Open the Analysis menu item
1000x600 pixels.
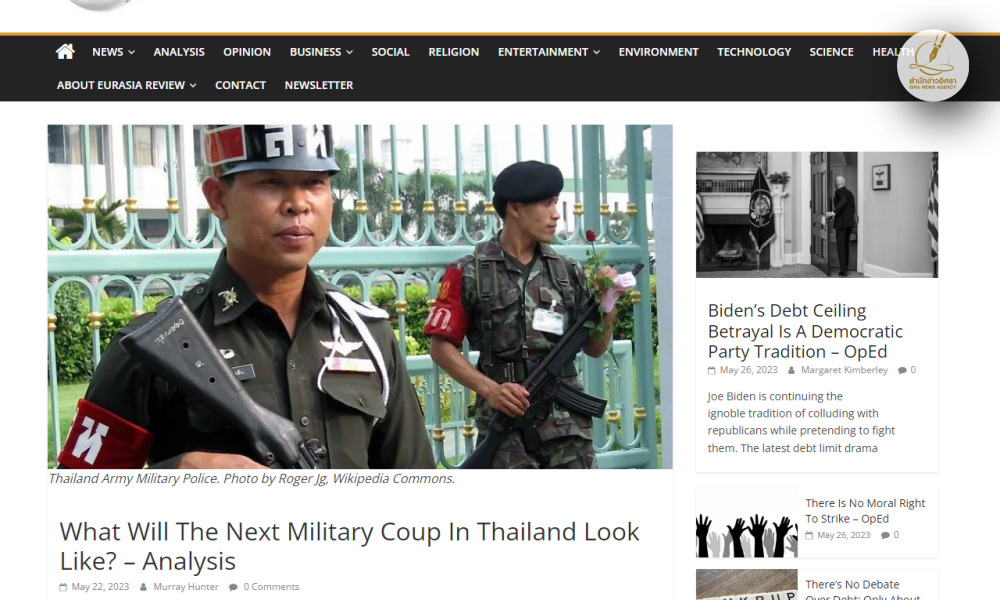(179, 52)
